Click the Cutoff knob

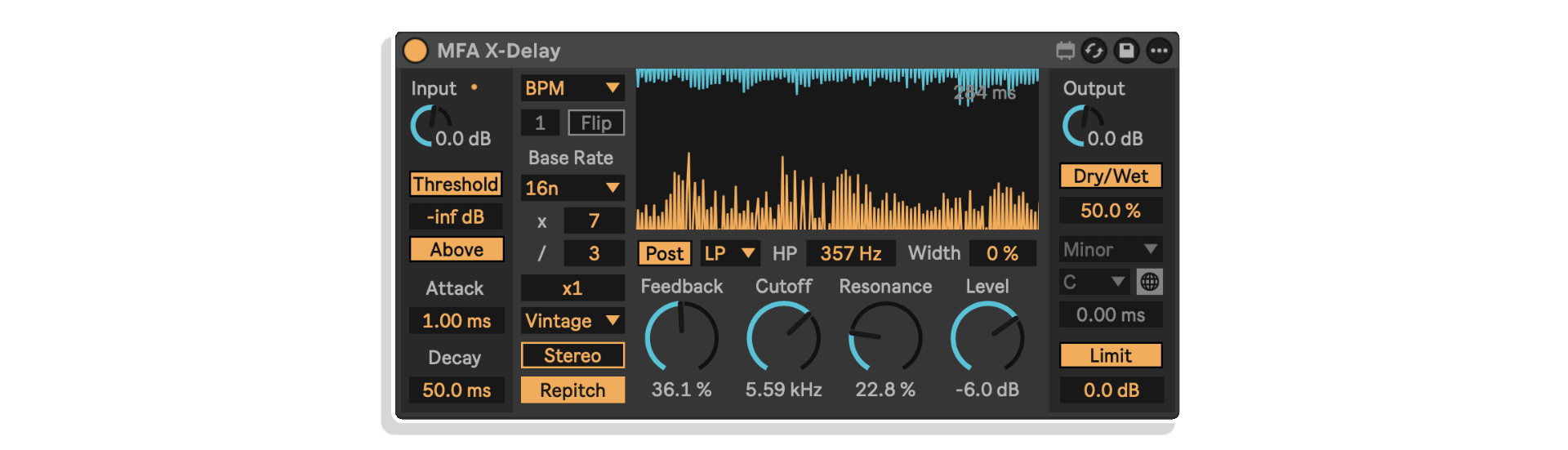[x=783, y=337]
